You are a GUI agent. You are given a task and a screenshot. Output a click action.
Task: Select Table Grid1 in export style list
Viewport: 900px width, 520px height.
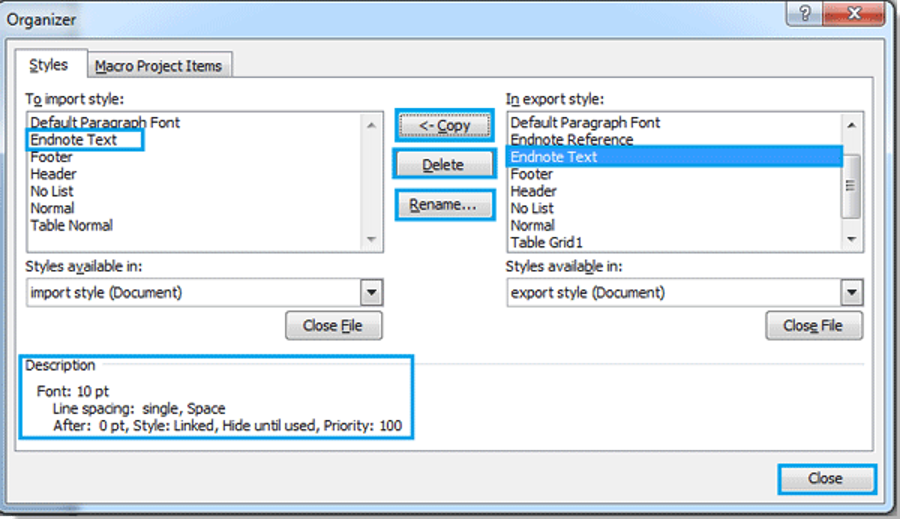[546, 243]
